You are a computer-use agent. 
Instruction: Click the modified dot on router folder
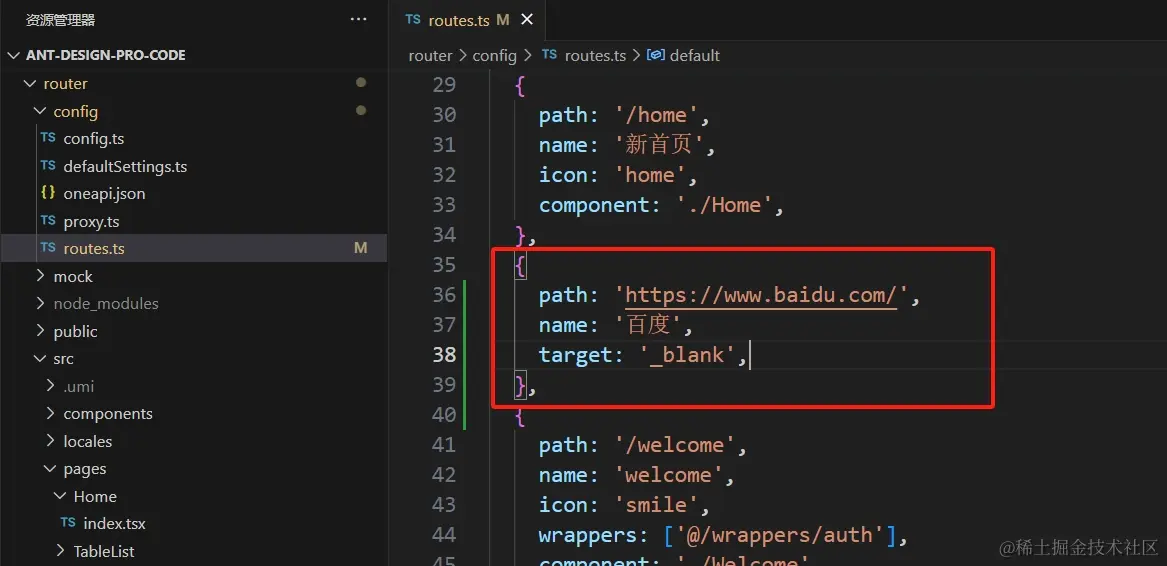(361, 83)
